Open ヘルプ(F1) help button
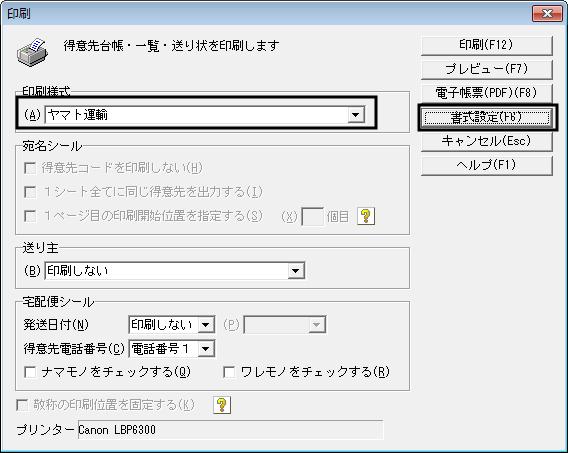This screenshot has width=568, height=453. [486, 165]
